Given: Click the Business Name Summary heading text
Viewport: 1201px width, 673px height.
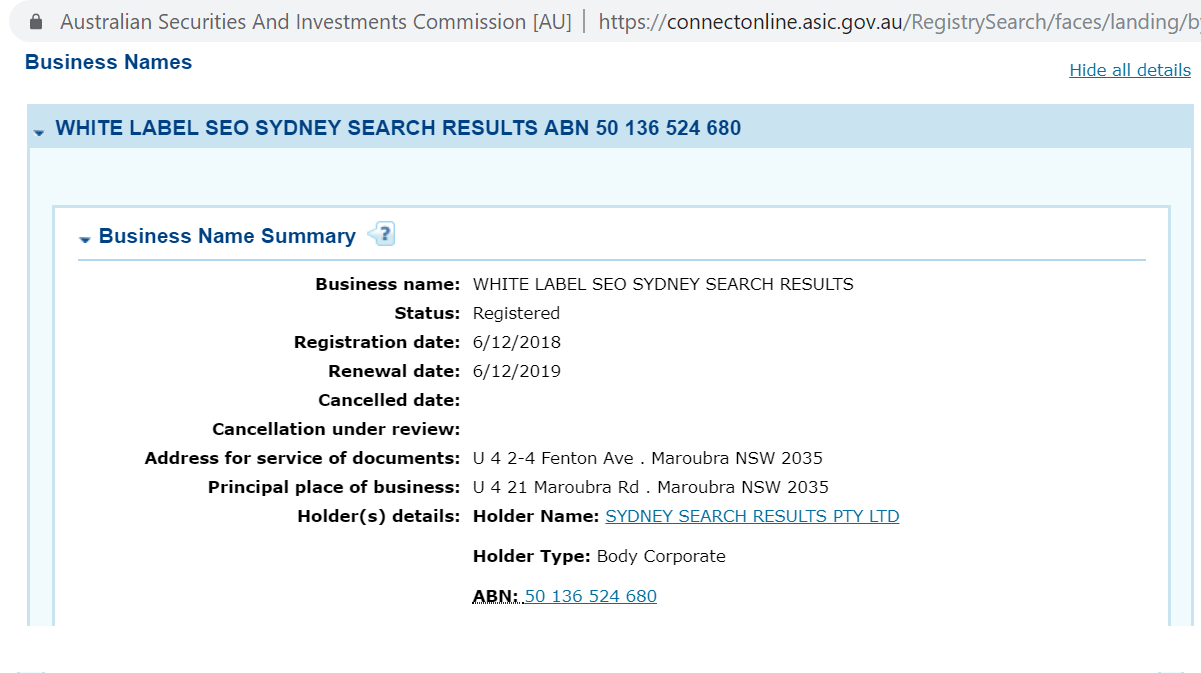Looking at the screenshot, I should click(227, 236).
